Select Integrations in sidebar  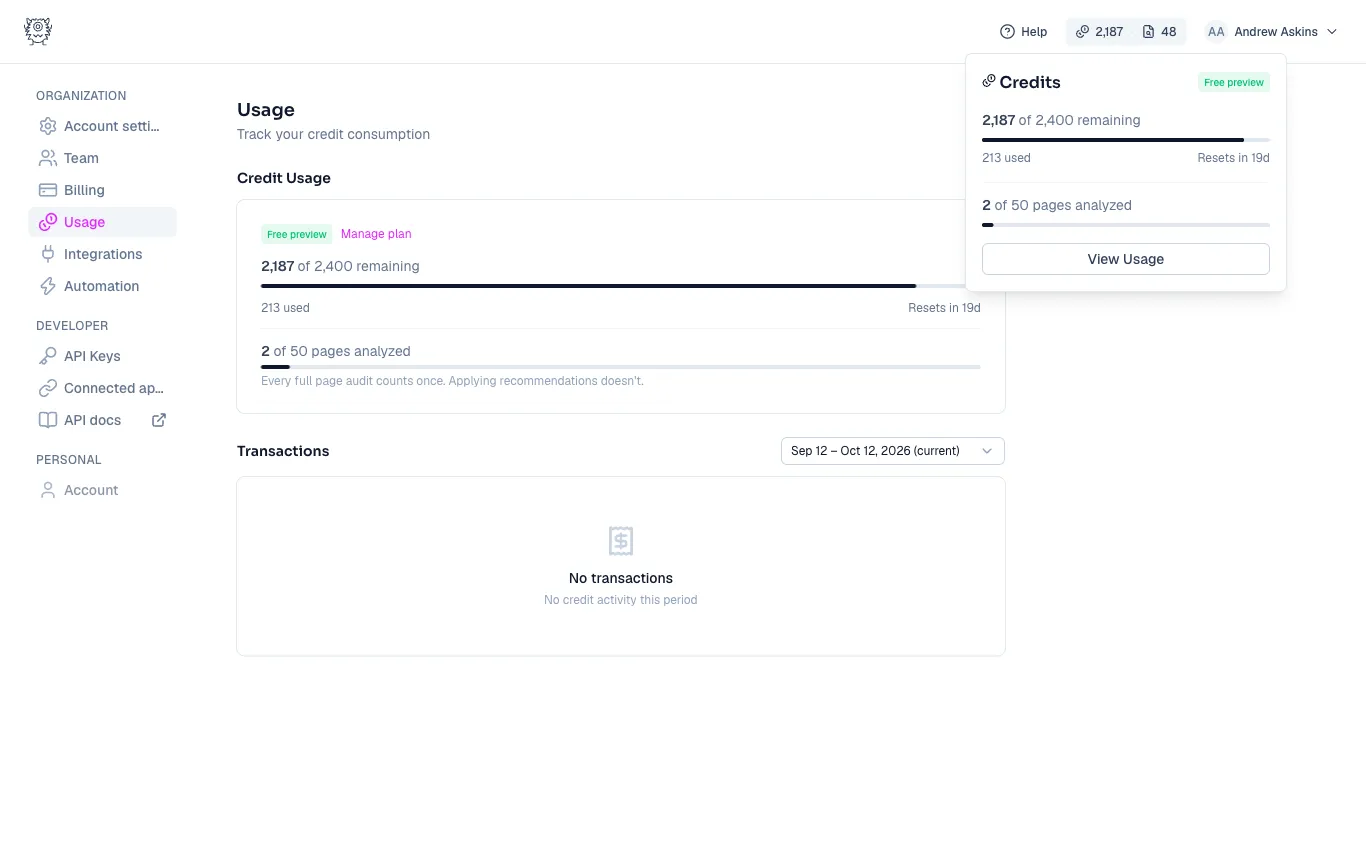pyautogui.click(x=102, y=254)
